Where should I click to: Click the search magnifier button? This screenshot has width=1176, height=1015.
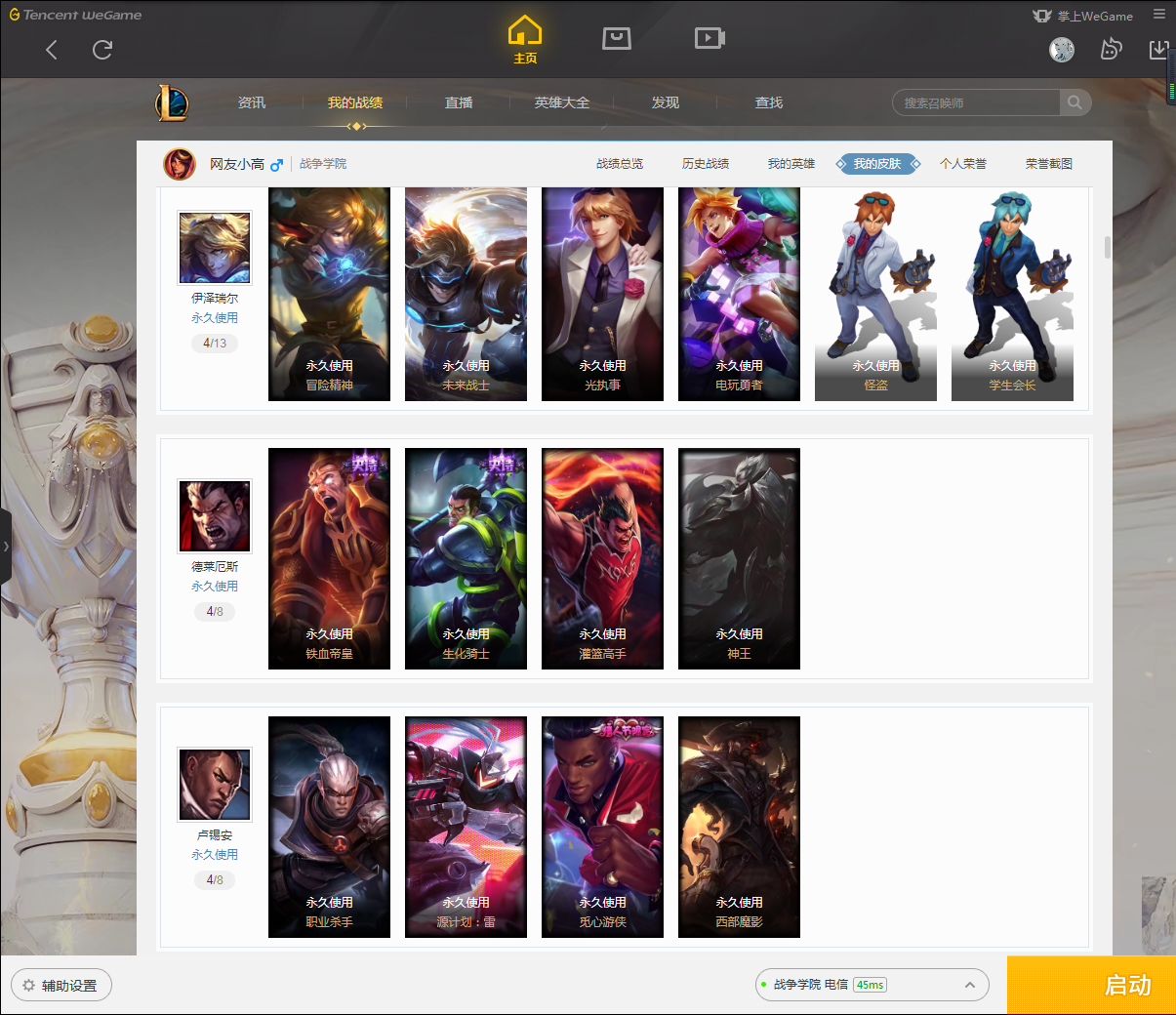click(1075, 102)
